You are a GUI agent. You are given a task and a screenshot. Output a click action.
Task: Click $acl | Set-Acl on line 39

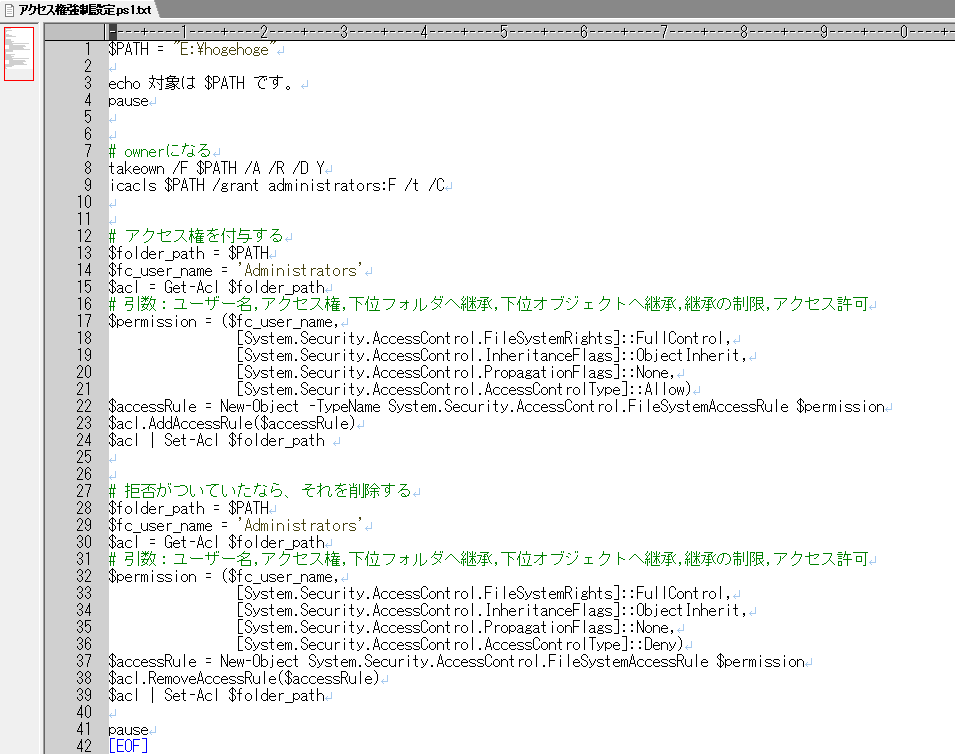tap(216, 696)
